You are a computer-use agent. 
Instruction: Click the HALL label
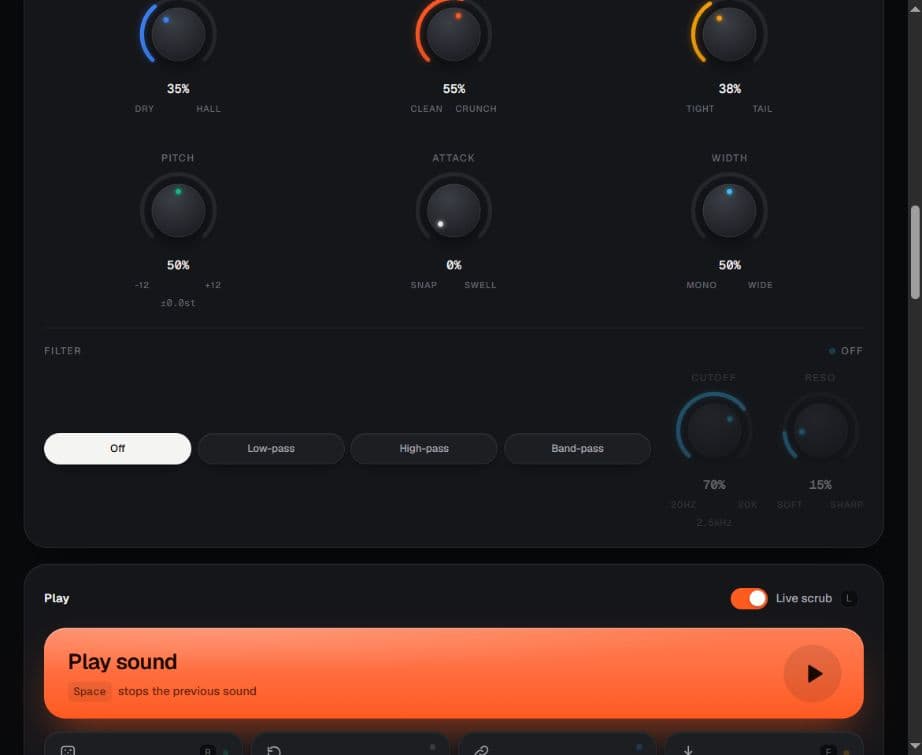tap(208, 109)
